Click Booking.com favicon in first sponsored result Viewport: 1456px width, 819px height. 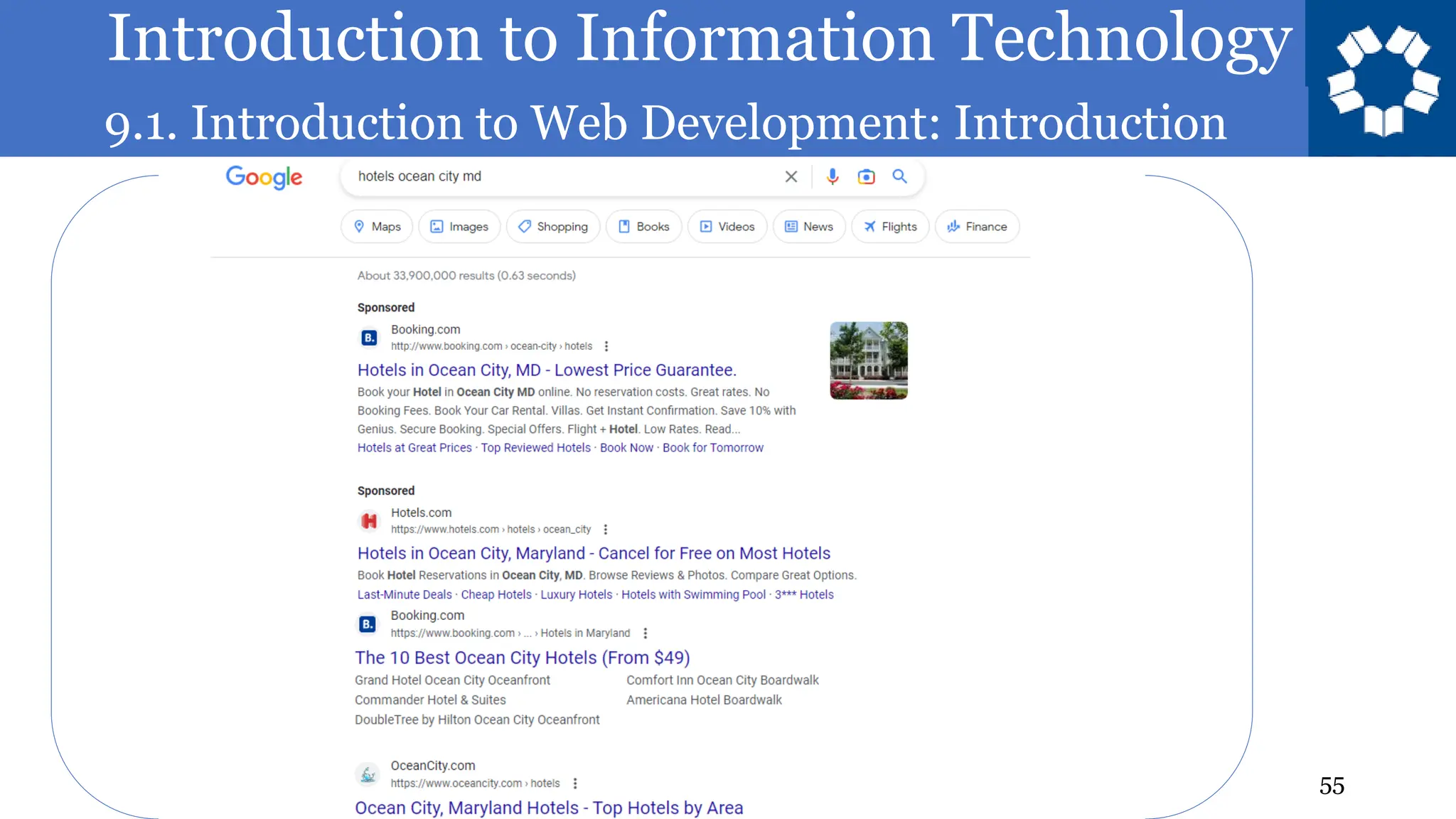369,338
